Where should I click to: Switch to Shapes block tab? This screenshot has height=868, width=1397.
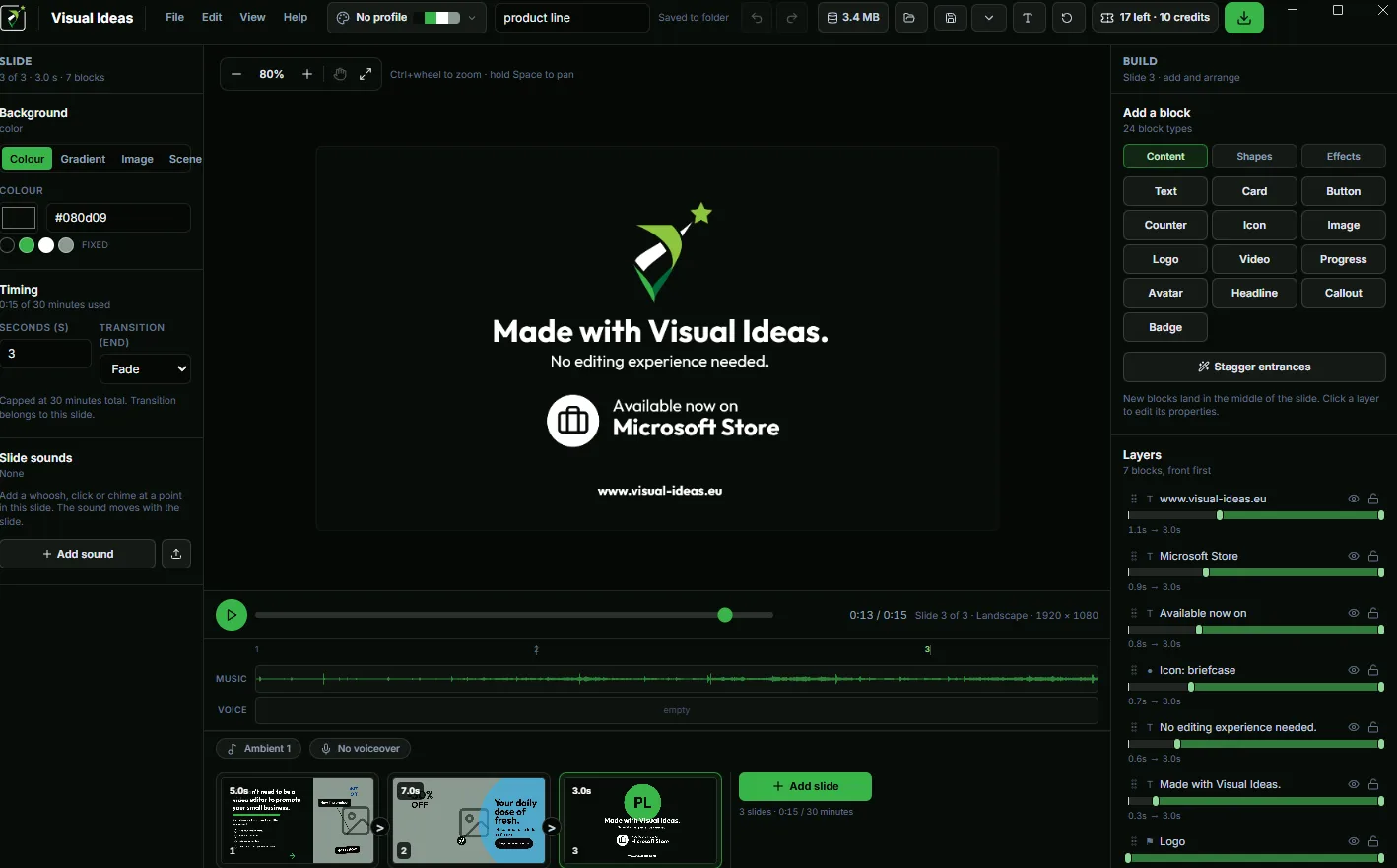(x=1254, y=157)
